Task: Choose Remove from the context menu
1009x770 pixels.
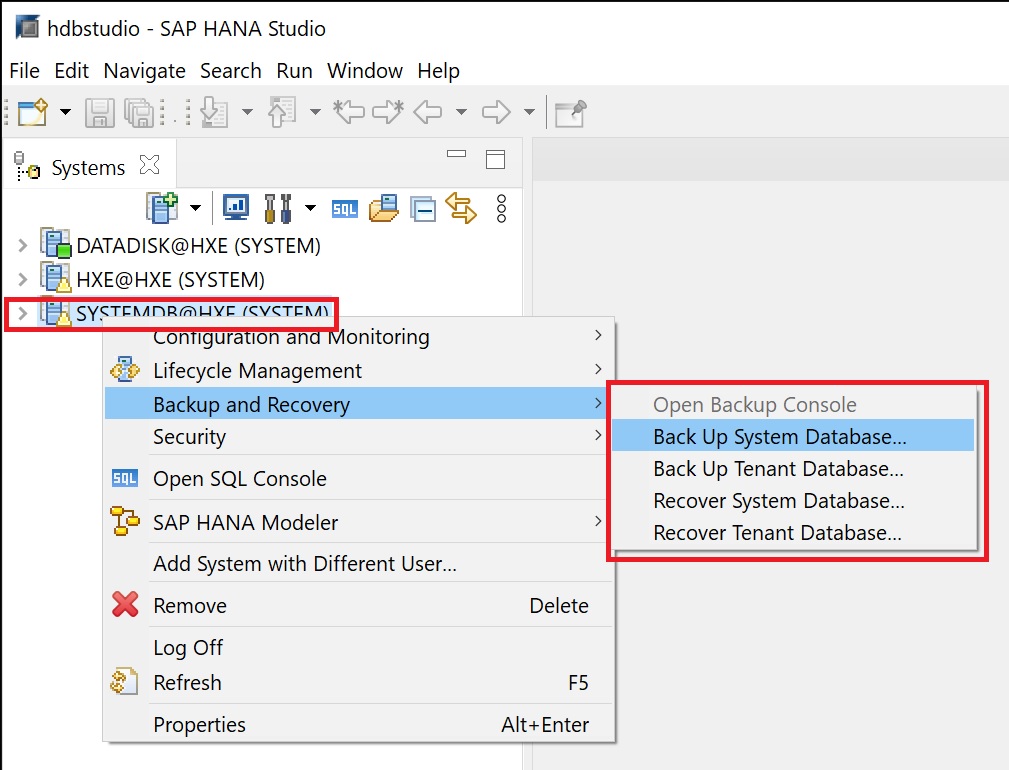Action: [358, 605]
